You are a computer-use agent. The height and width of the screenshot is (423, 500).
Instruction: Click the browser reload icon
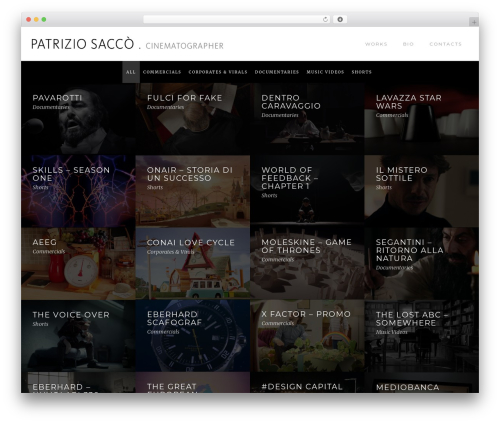tap(325, 19)
